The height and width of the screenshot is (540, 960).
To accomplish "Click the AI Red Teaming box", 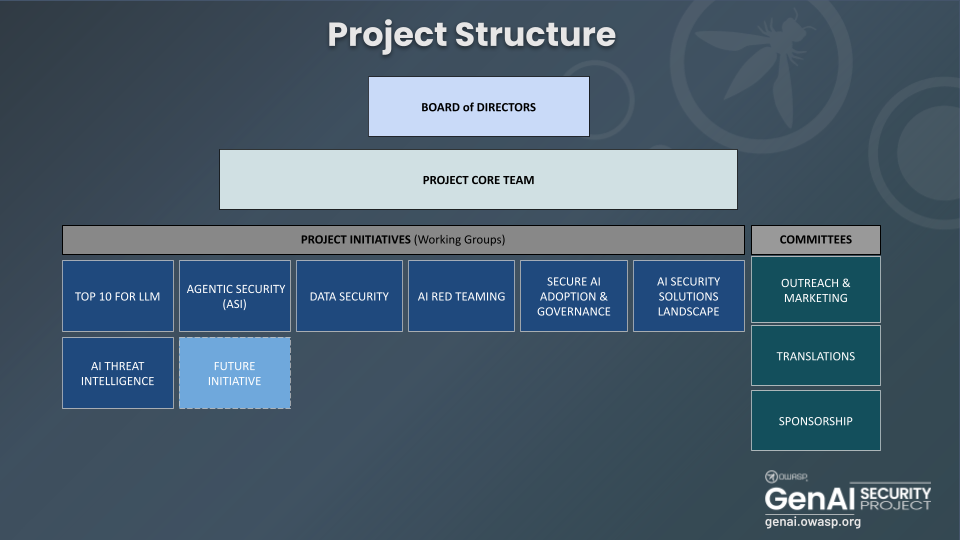I will pyautogui.click(x=461, y=296).
